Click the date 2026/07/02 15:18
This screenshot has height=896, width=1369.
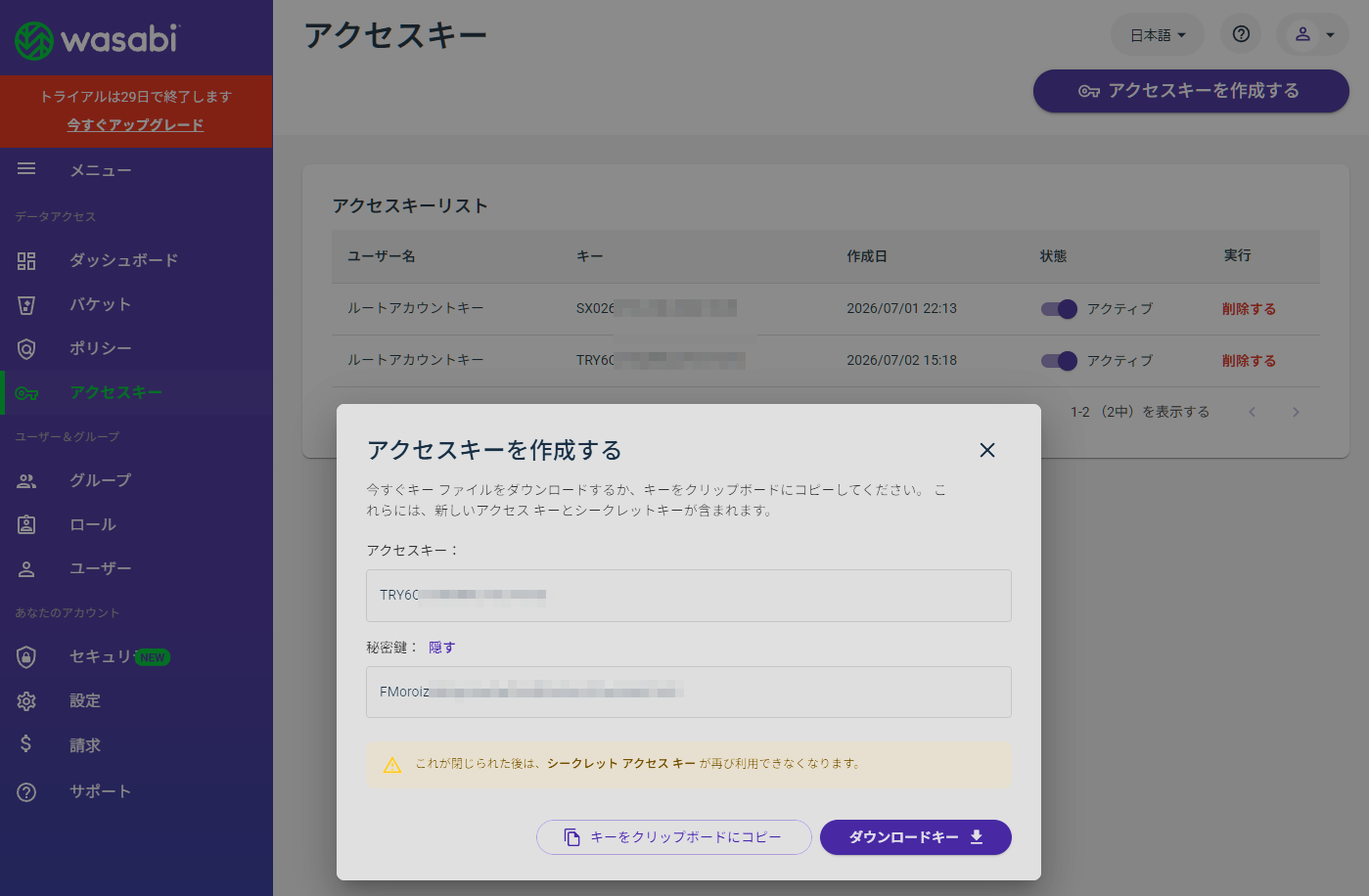click(902, 360)
